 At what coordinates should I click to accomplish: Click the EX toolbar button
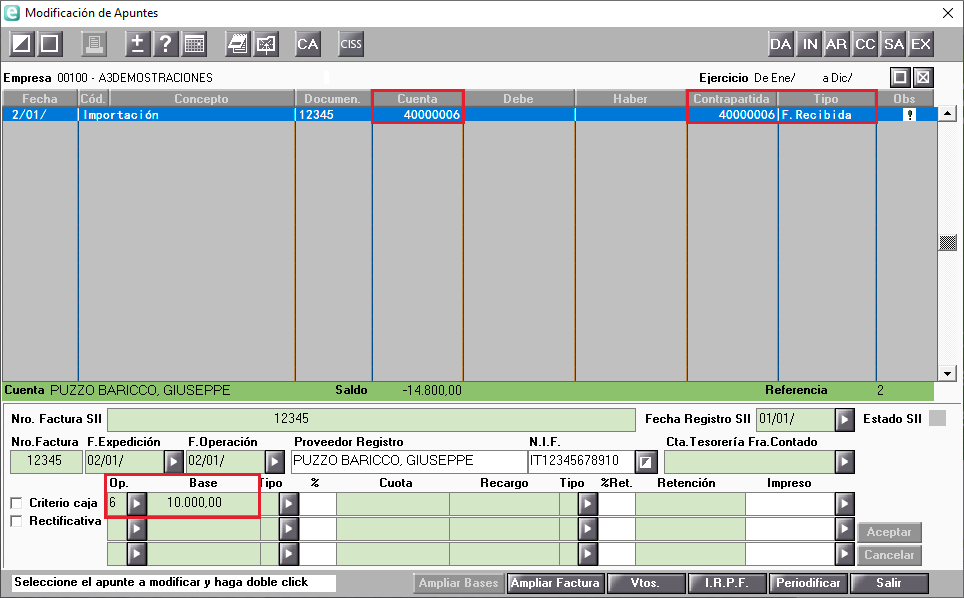(921, 44)
